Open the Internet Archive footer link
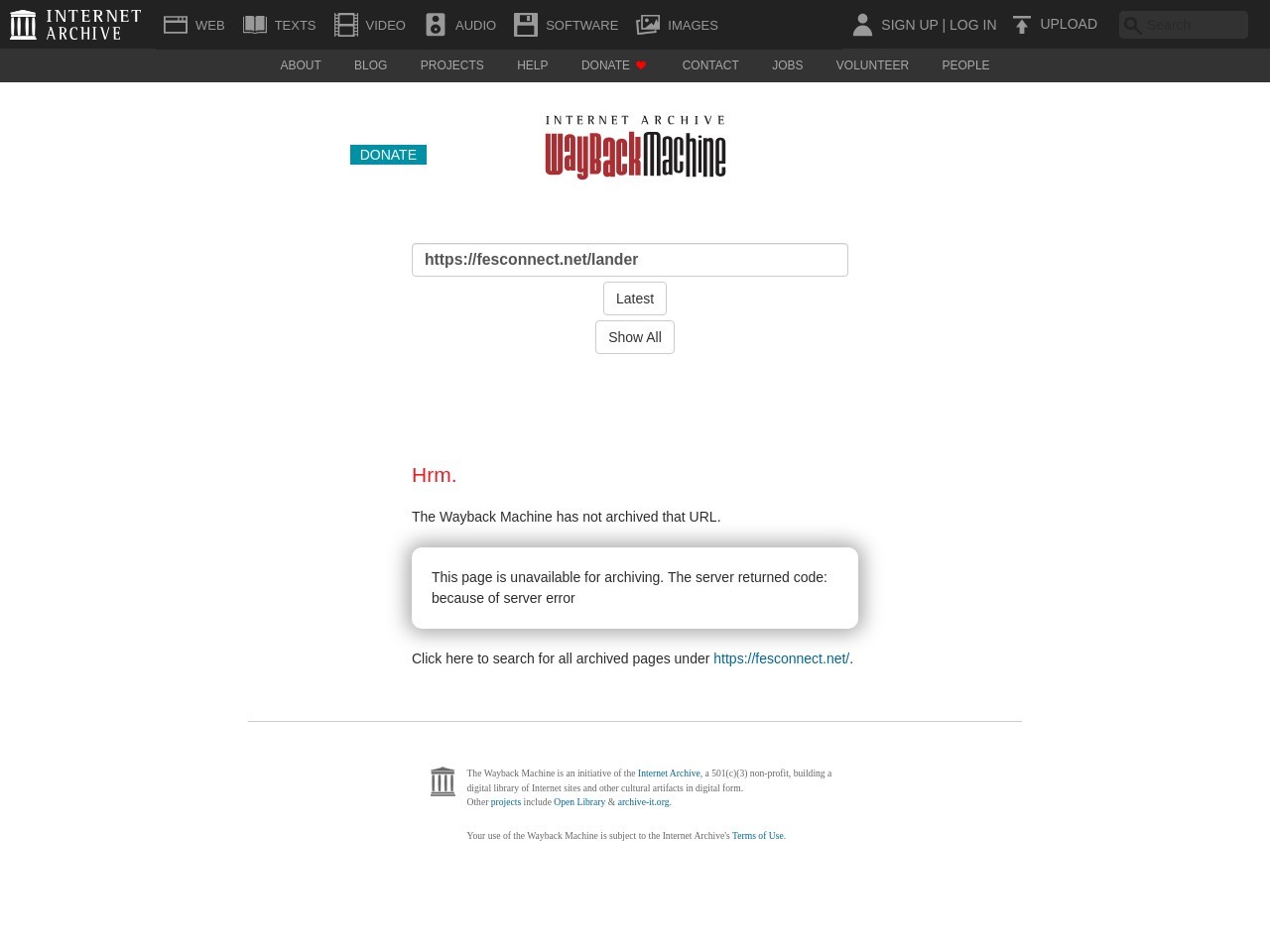This screenshot has height=952, width=1270. (669, 773)
